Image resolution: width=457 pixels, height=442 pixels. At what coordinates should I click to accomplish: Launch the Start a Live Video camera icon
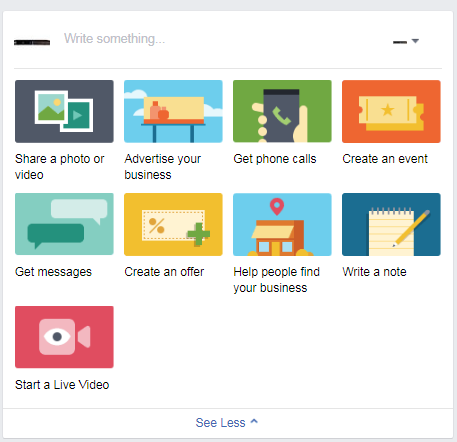pyautogui.click(x=64, y=337)
